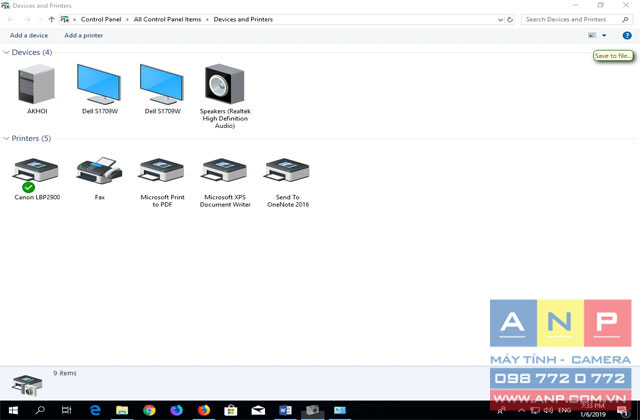
Task: Navigate forward with the forward arrow
Action: tap(27, 19)
